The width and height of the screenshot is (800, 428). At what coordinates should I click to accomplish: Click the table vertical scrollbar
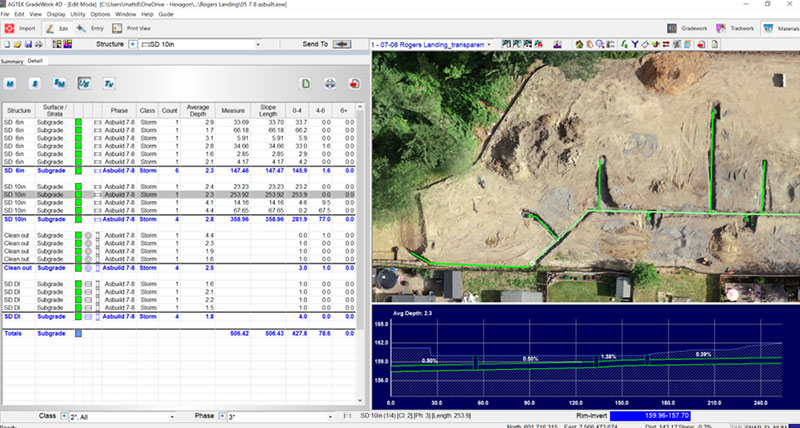(x=360, y=254)
